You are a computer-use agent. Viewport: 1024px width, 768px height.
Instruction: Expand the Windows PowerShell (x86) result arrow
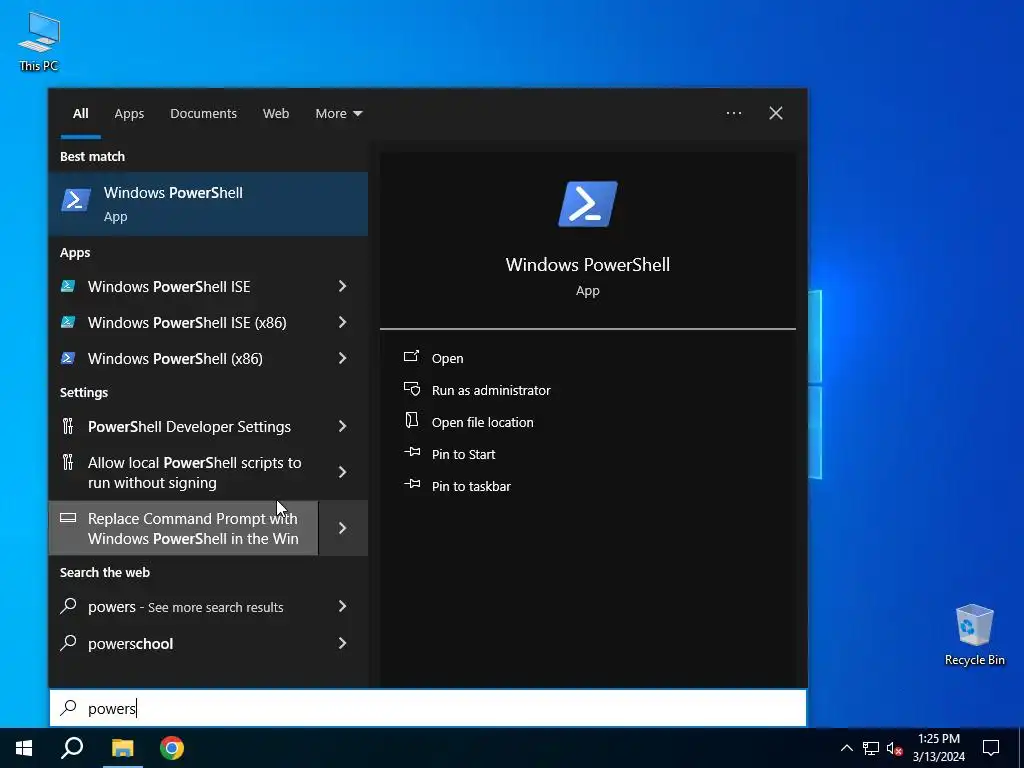point(342,358)
